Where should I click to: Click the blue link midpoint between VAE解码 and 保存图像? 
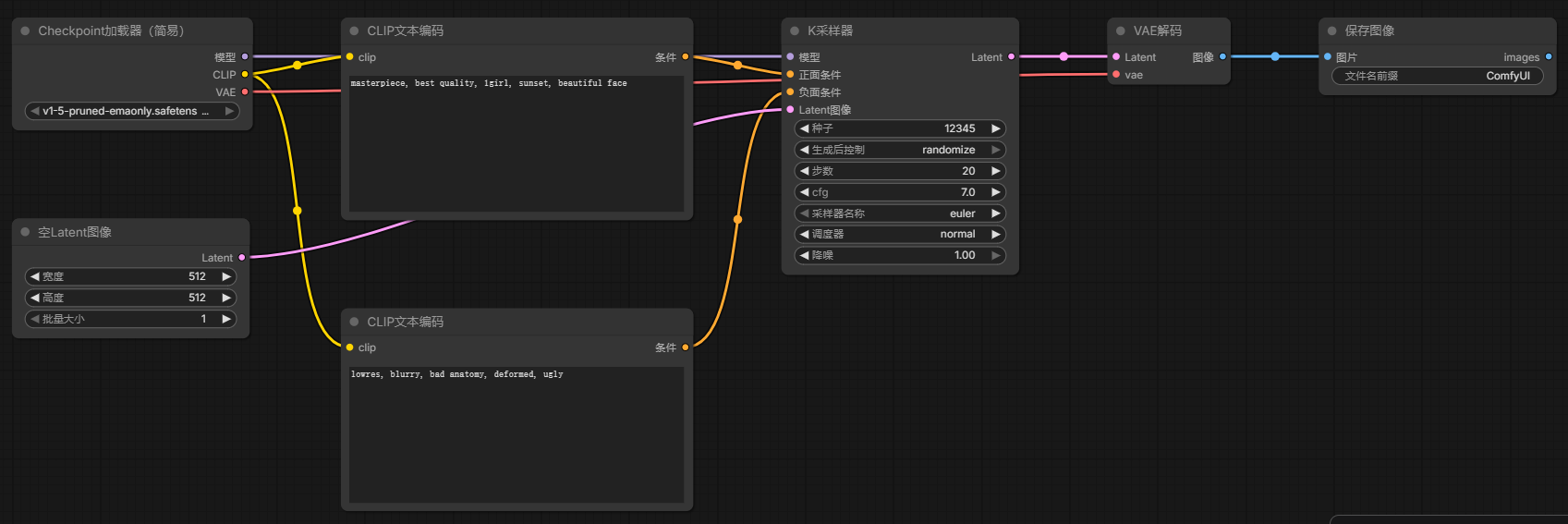pyautogui.click(x=1275, y=56)
